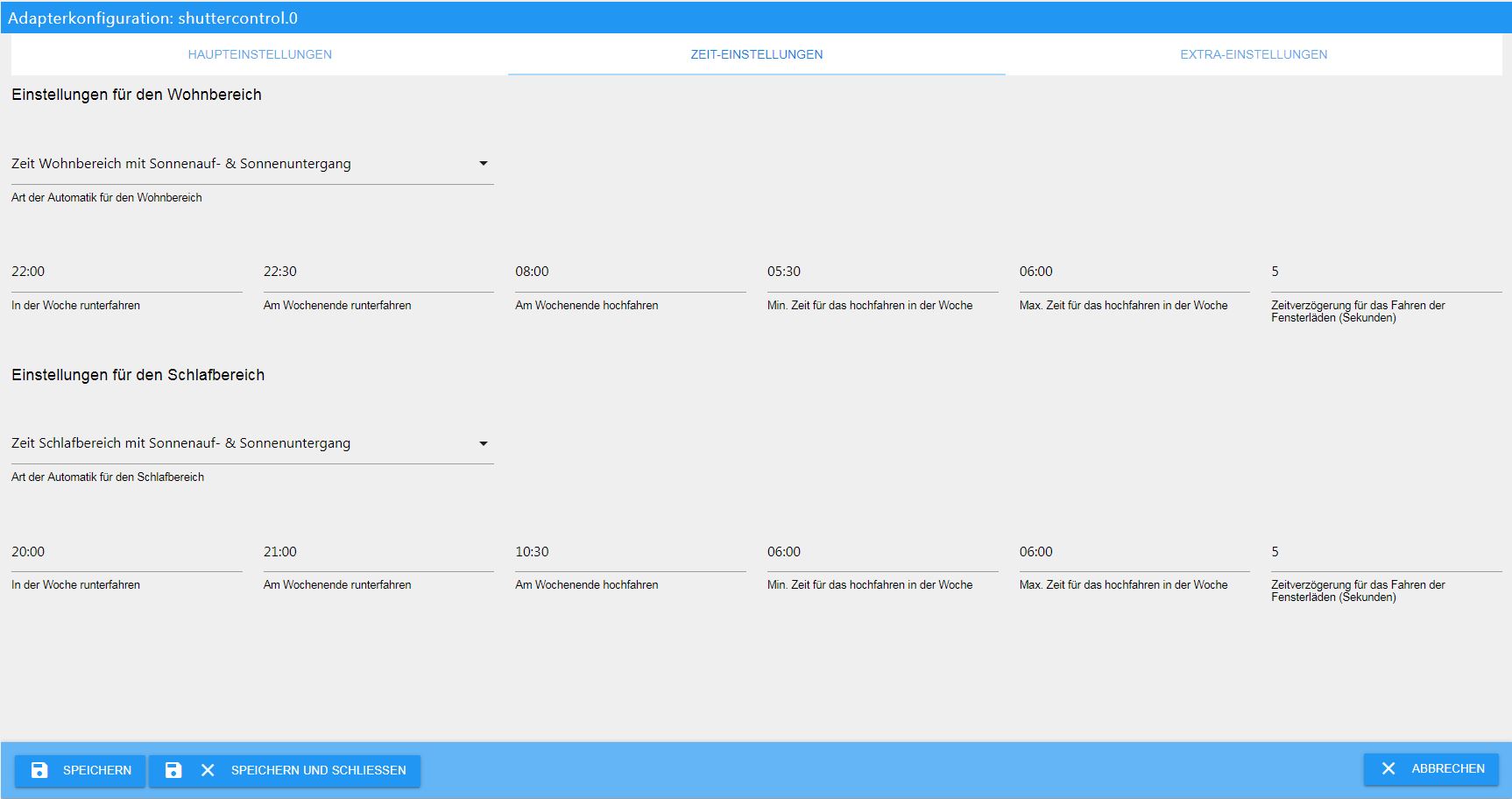Click Speichern und Schliessen button
1512x799 pixels.
point(285,770)
